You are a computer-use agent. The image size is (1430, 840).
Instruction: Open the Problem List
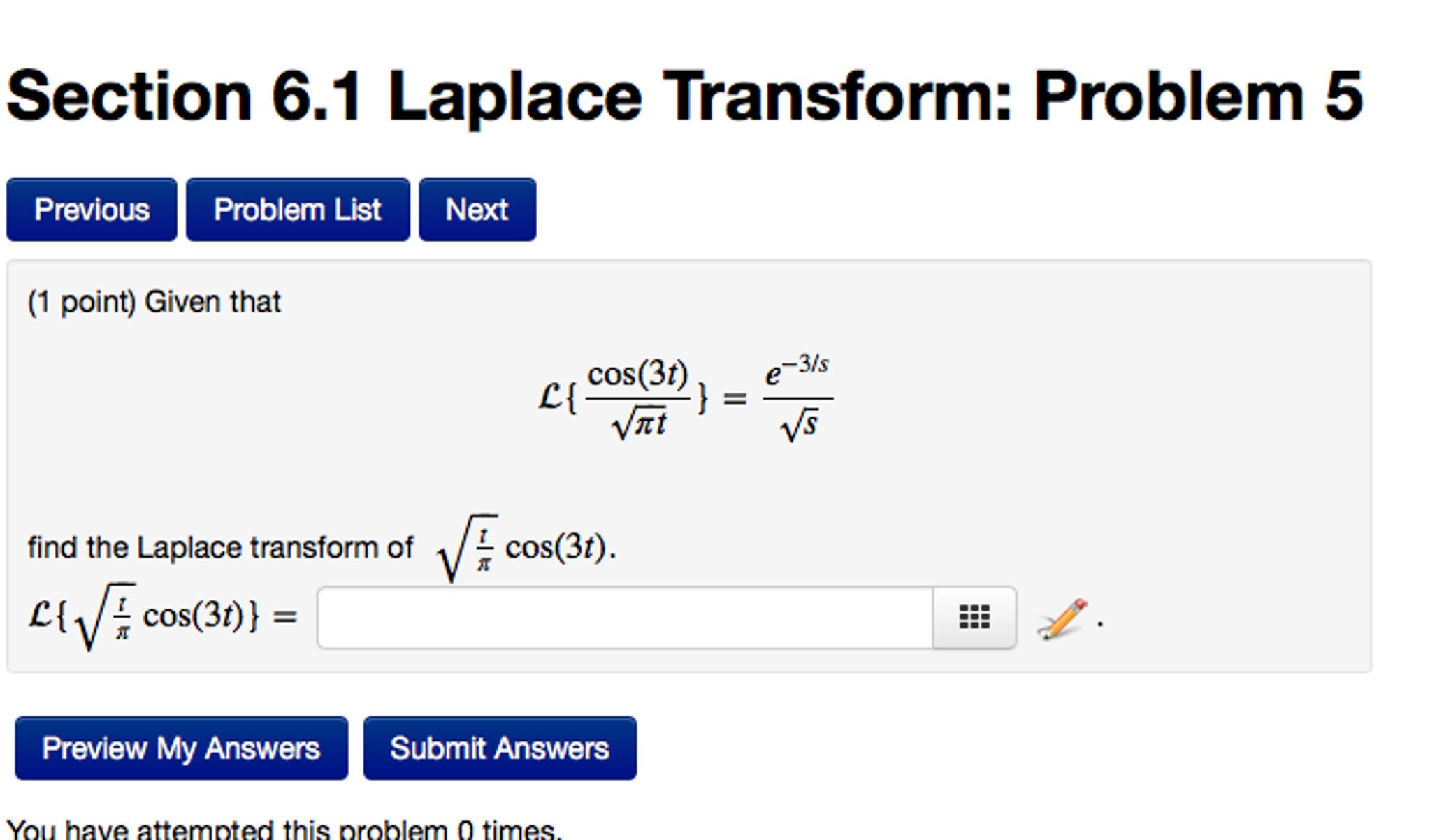[298, 209]
